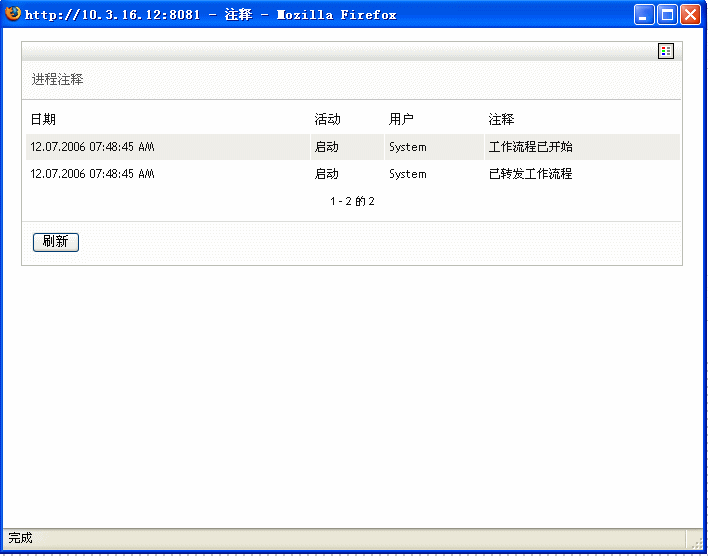The height and width of the screenshot is (556, 708).
Task: Click System user in 工作流程已开始 row
Action: pos(408,147)
